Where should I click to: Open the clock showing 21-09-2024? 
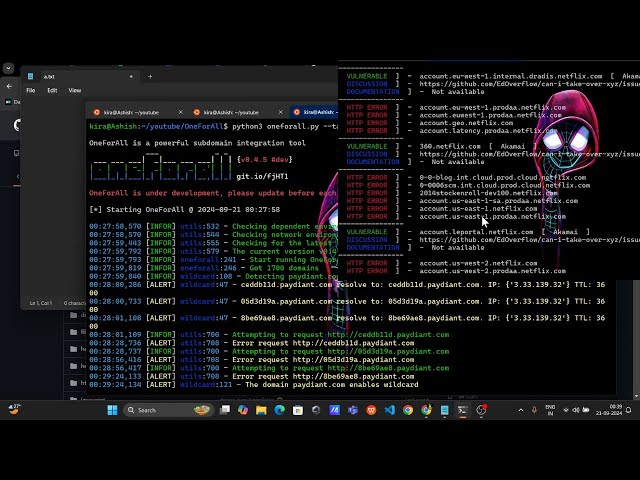click(x=609, y=410)
